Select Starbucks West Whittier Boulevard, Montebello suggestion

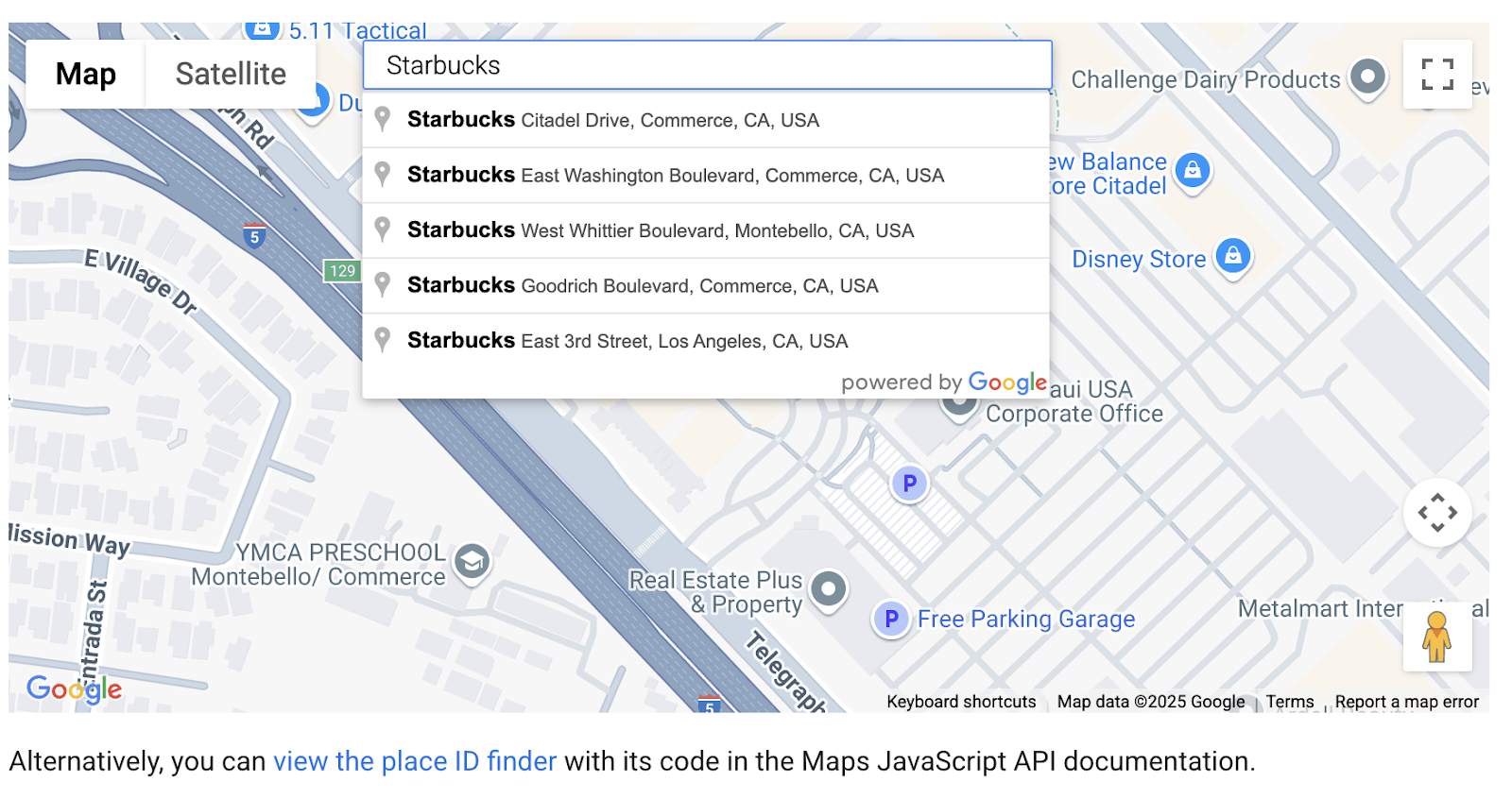click(706, 230)
